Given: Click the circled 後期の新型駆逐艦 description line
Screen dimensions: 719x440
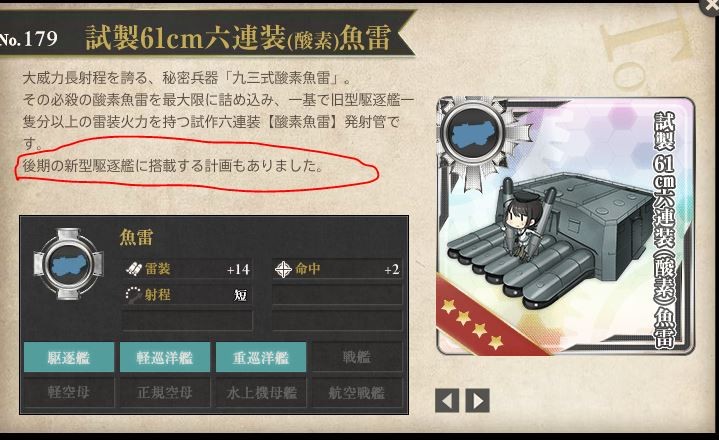Looking at the screenshot, I should (173, 165).
